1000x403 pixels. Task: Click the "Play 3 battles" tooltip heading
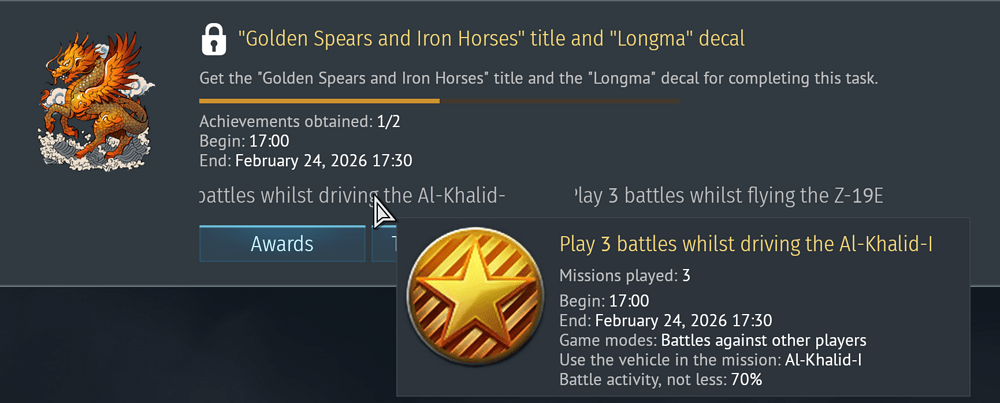click(746, 245)
